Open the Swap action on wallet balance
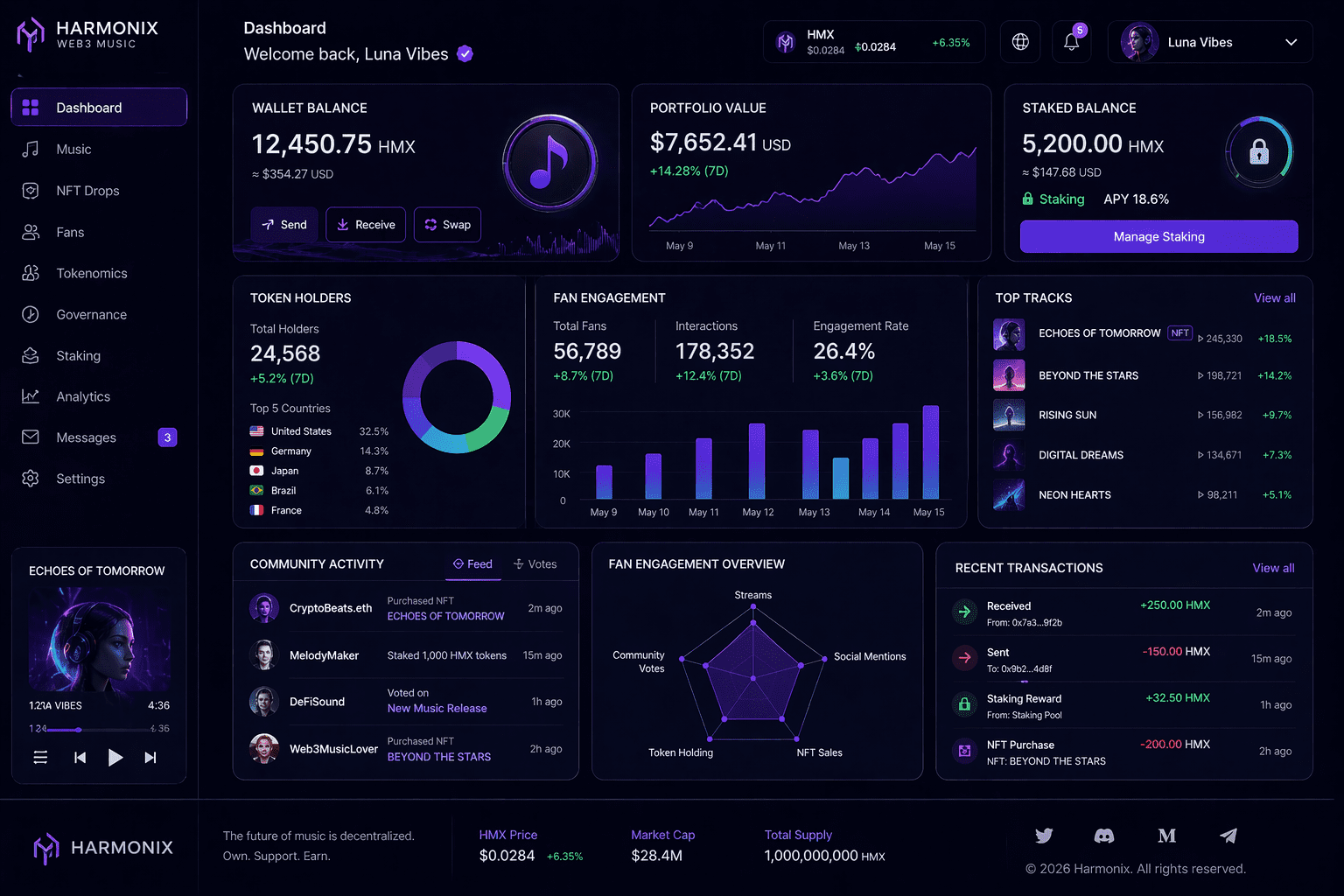 pos(447,224)
